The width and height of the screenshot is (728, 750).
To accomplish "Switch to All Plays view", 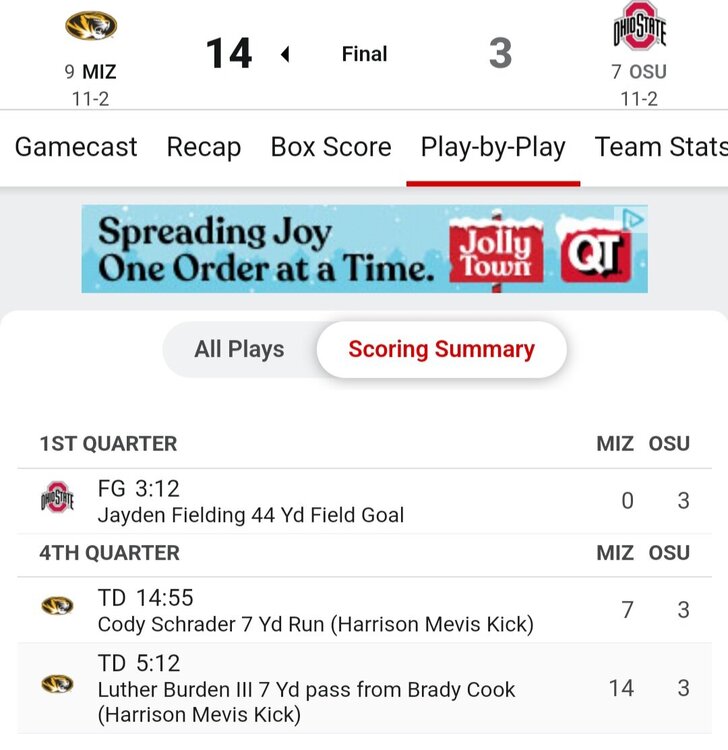I will coord(239,349).
